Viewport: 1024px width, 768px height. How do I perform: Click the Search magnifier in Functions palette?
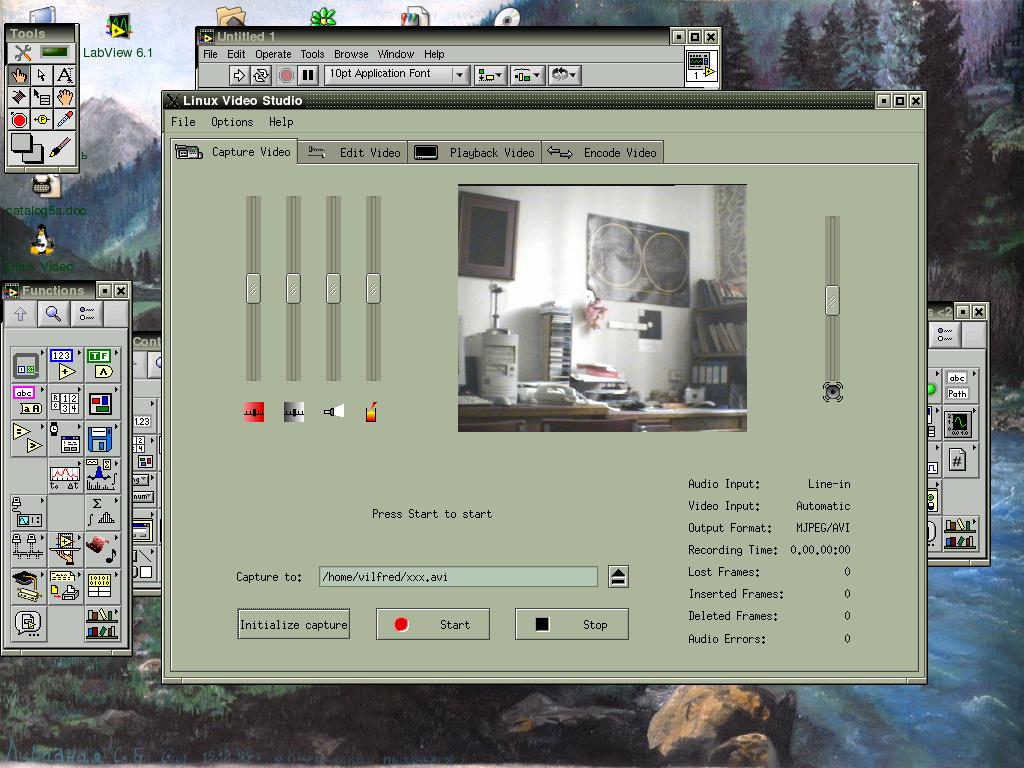pos(53,315)
